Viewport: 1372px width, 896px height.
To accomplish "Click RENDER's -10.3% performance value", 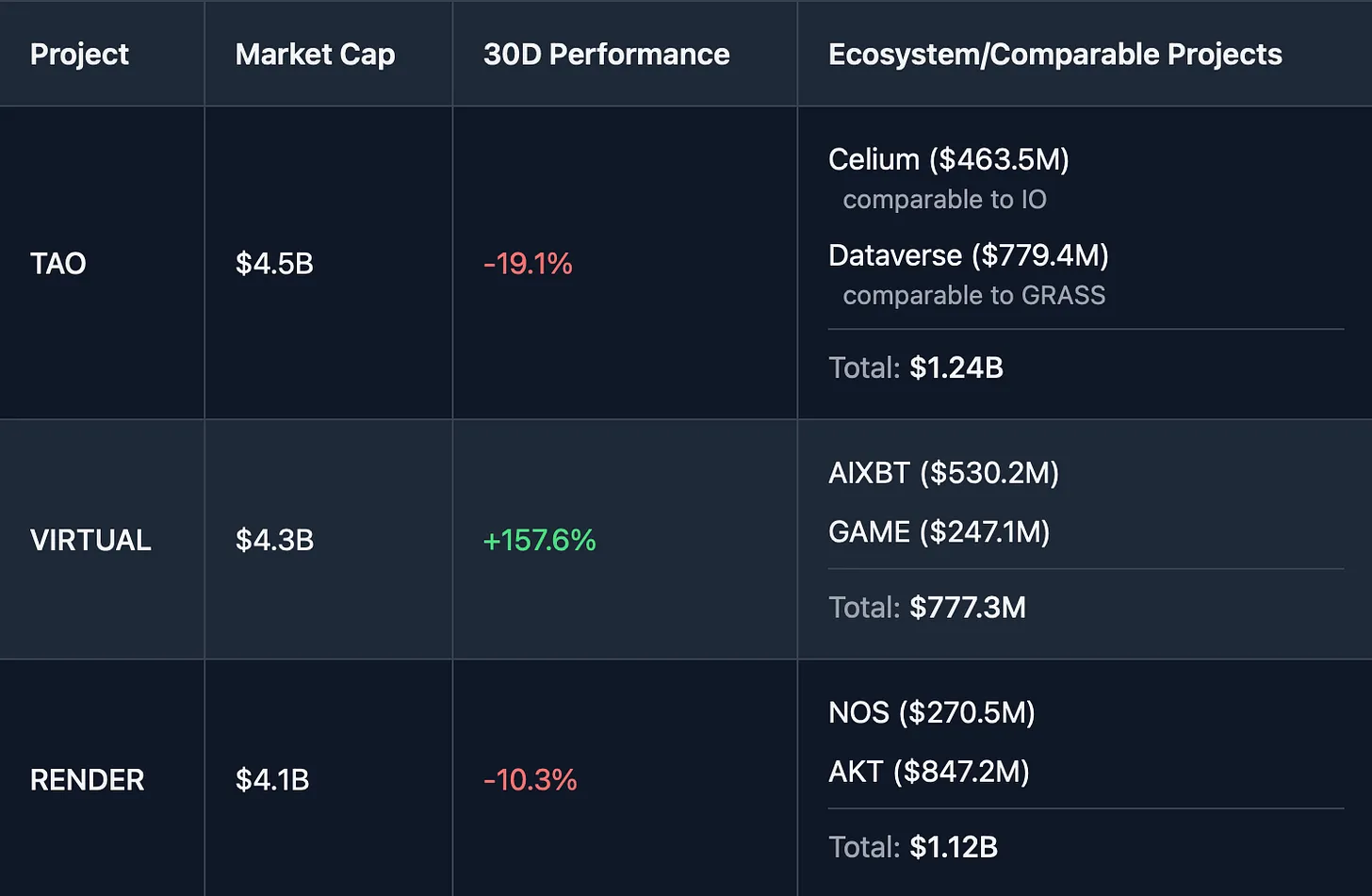I will point(530,780).
